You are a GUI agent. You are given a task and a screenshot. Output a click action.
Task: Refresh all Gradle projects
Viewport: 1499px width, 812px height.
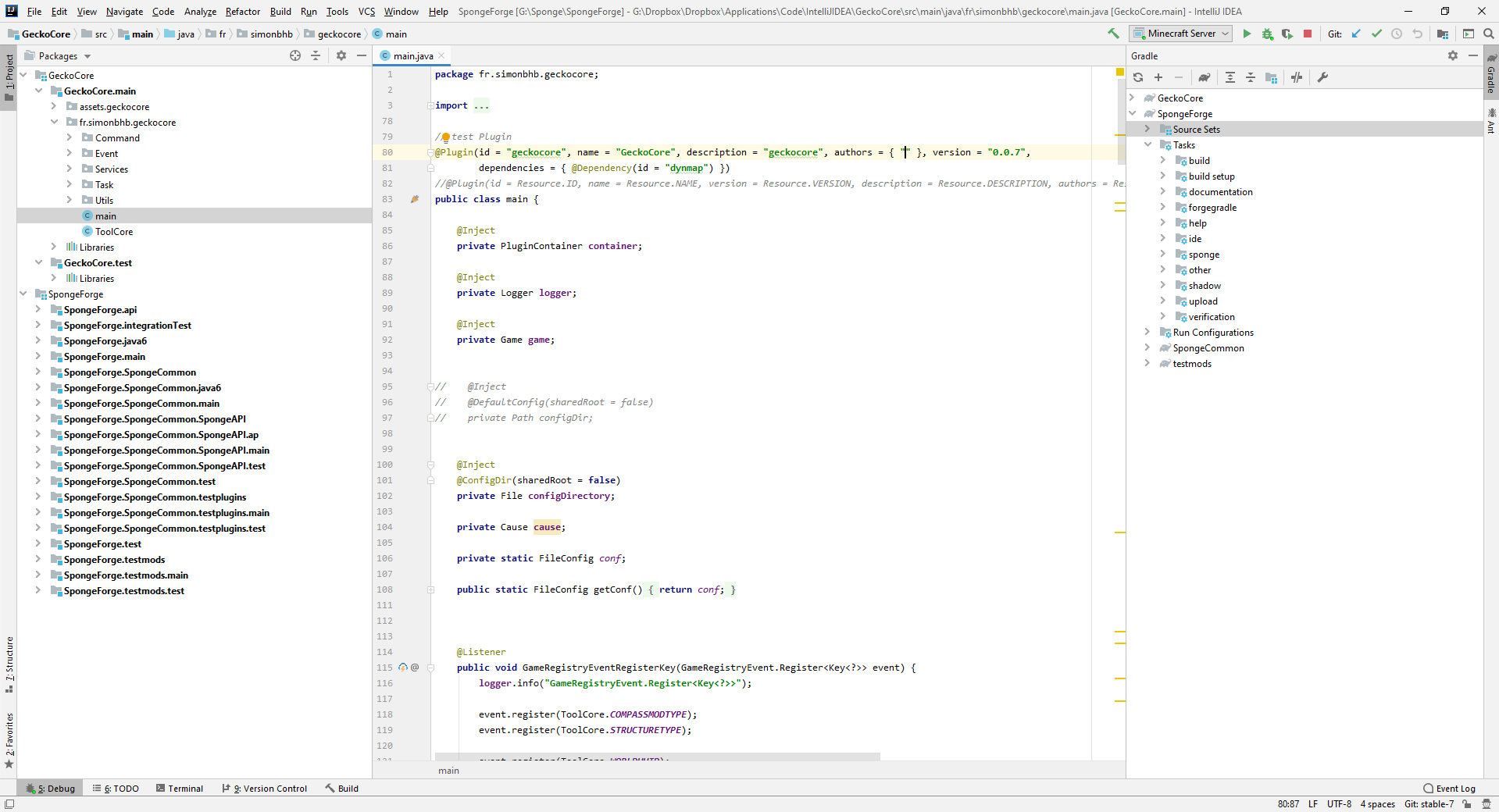pyautogui.click(x=1138, y=77)
